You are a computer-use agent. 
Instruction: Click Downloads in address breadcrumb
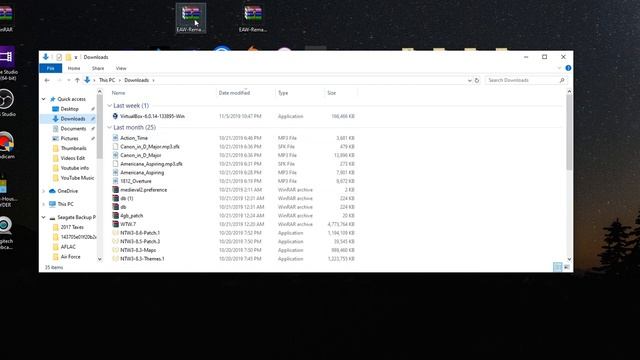click(136, 80)
